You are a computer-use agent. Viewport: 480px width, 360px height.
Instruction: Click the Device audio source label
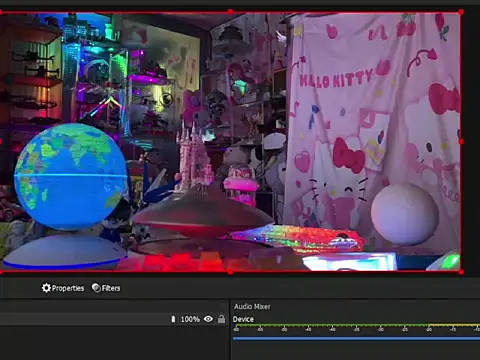(243, 319)
